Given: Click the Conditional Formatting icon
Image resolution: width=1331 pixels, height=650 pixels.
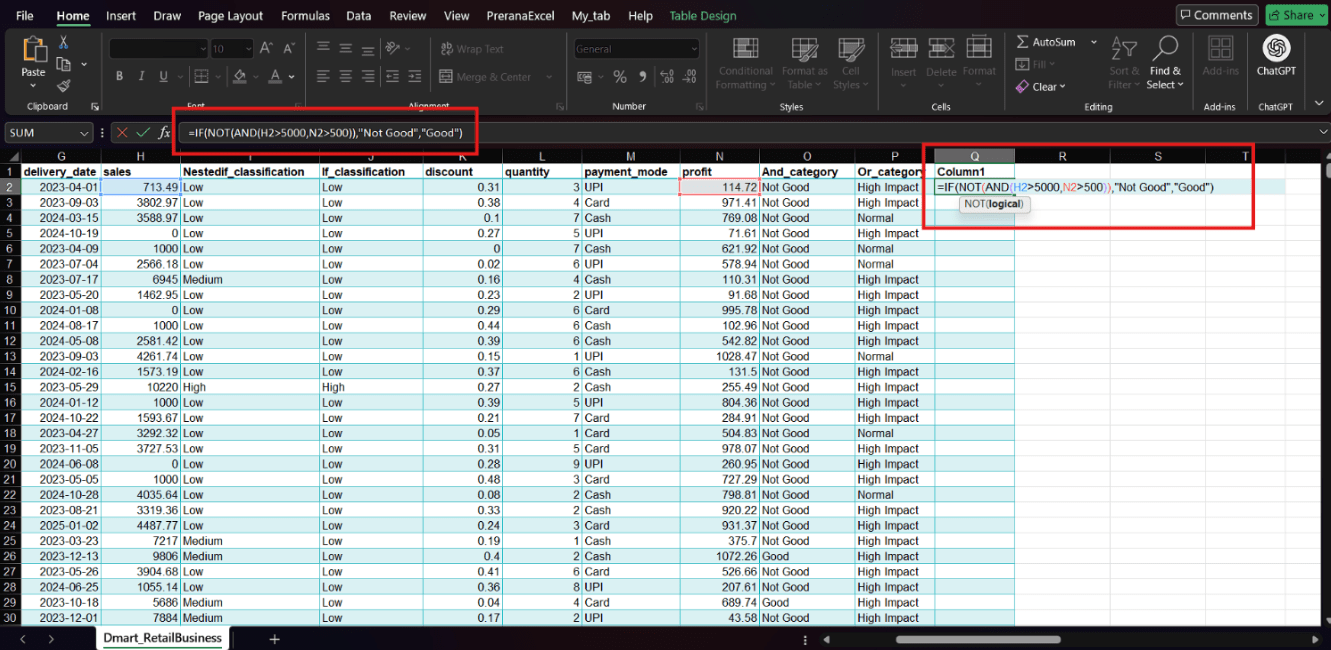Looking at the screenshot, I should (x=745, y=50).
